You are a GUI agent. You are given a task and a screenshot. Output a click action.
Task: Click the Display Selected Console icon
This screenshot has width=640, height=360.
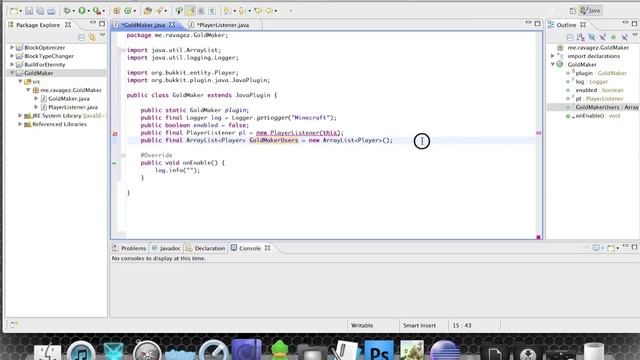597,248
